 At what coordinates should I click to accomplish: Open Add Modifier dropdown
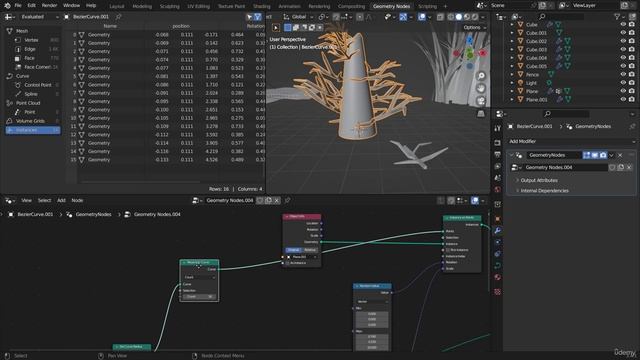pyautogui.click(x=571, y=141)
